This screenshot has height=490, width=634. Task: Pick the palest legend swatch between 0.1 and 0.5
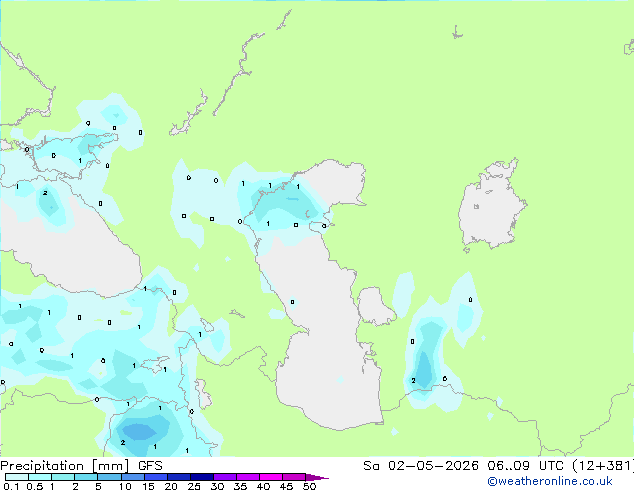17,477
